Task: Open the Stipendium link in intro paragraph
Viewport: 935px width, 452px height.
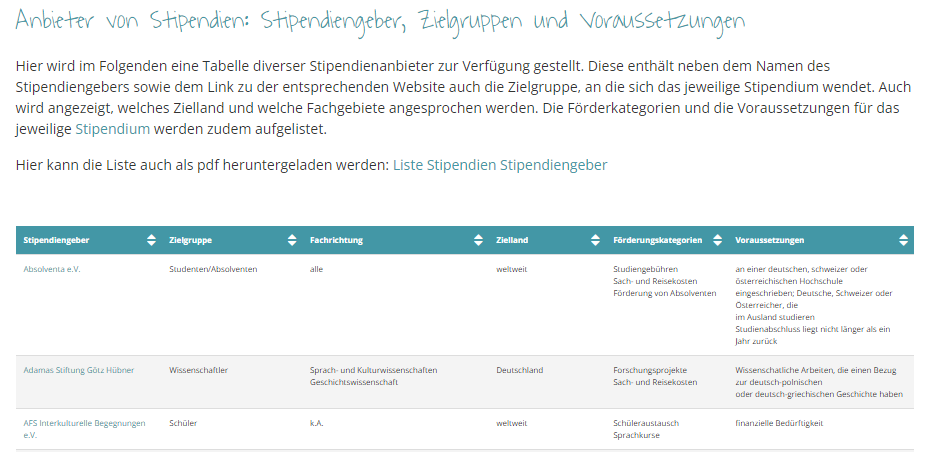Action: point(112,129)
